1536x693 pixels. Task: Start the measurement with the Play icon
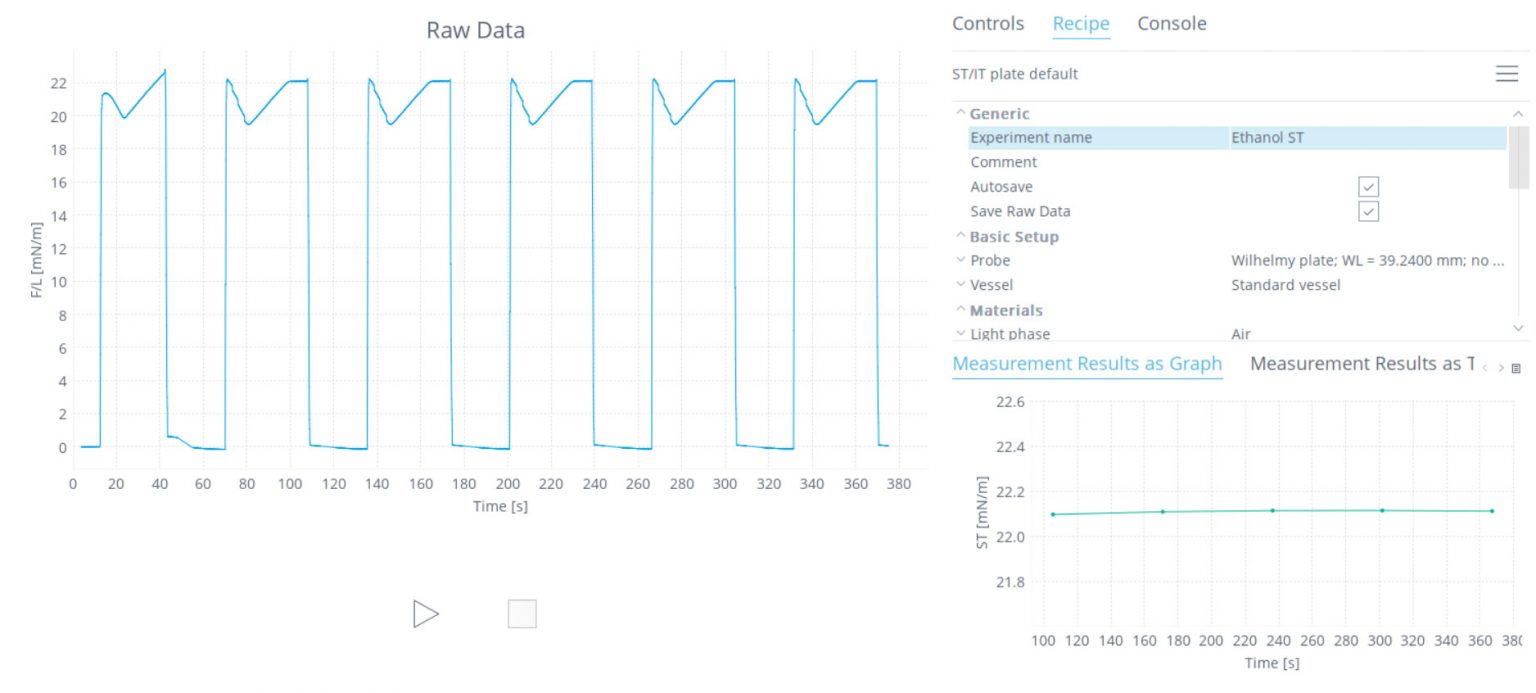(x=425, y=613)
